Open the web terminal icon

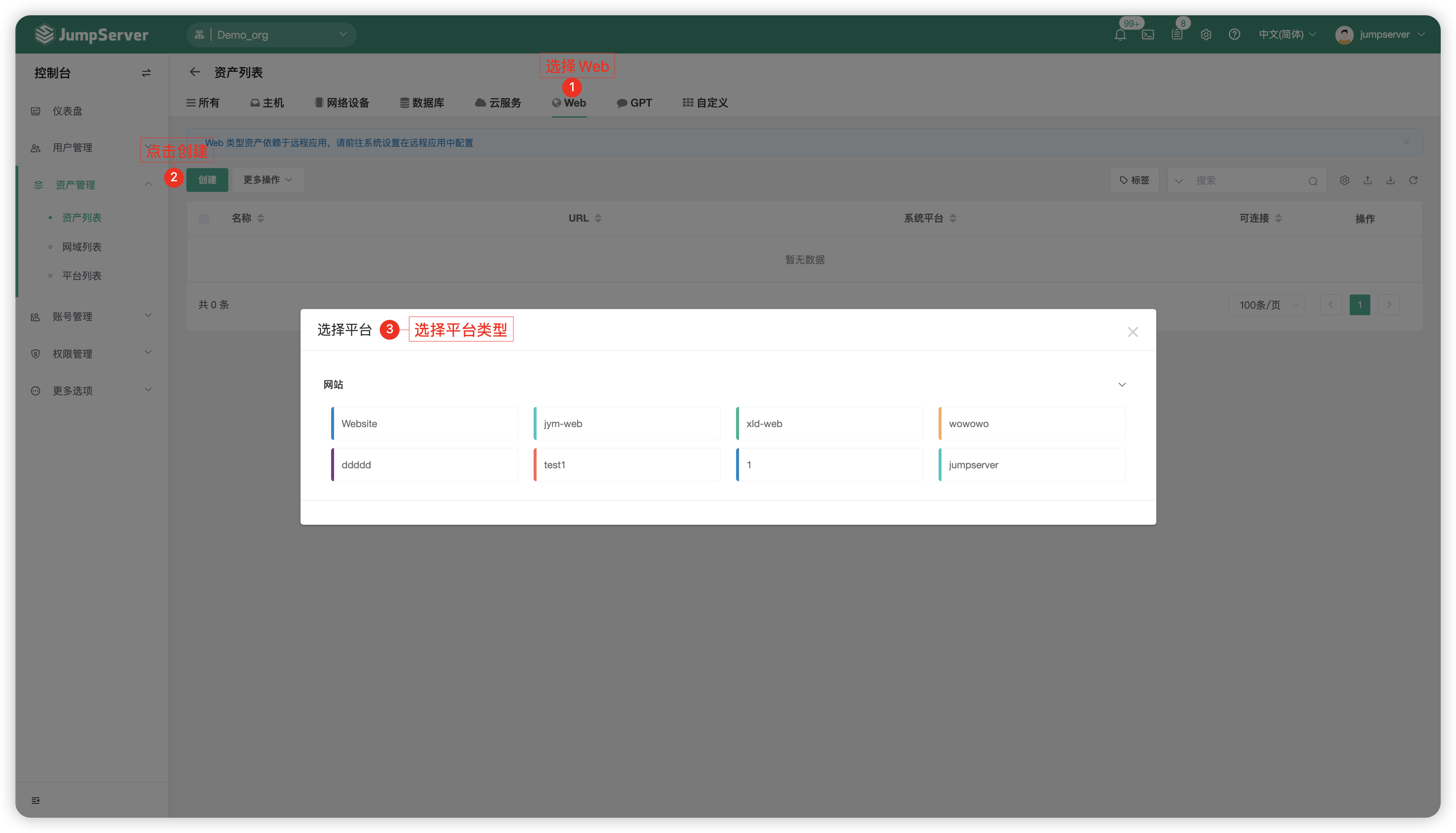coord(1148,35)
